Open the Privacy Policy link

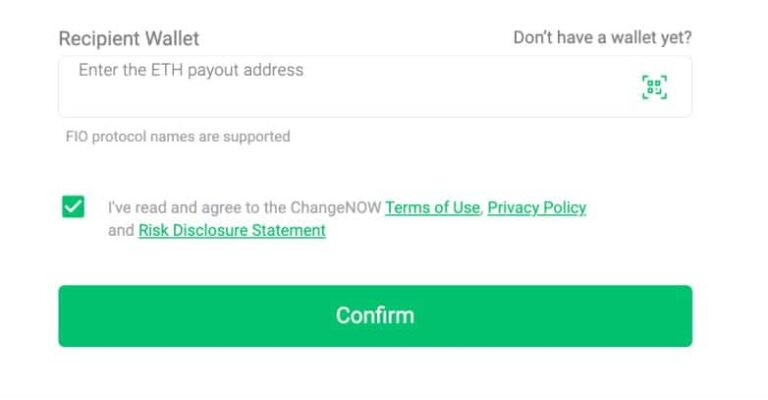tap(536, 208)
